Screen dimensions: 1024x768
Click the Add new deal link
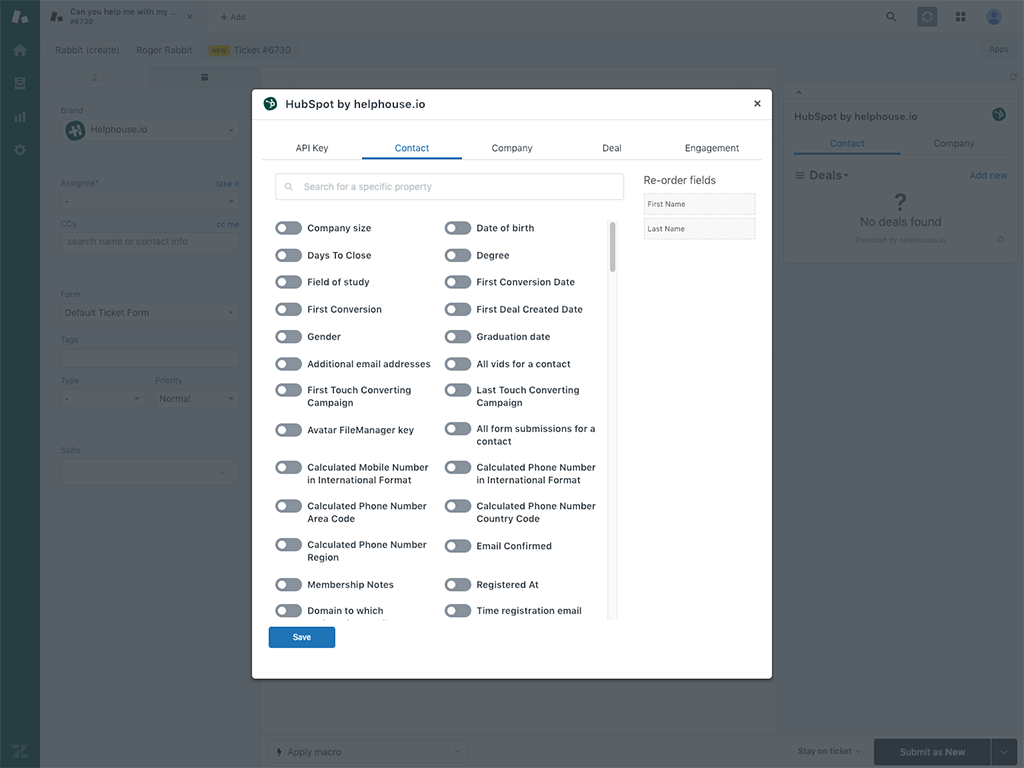pos(988,176)
